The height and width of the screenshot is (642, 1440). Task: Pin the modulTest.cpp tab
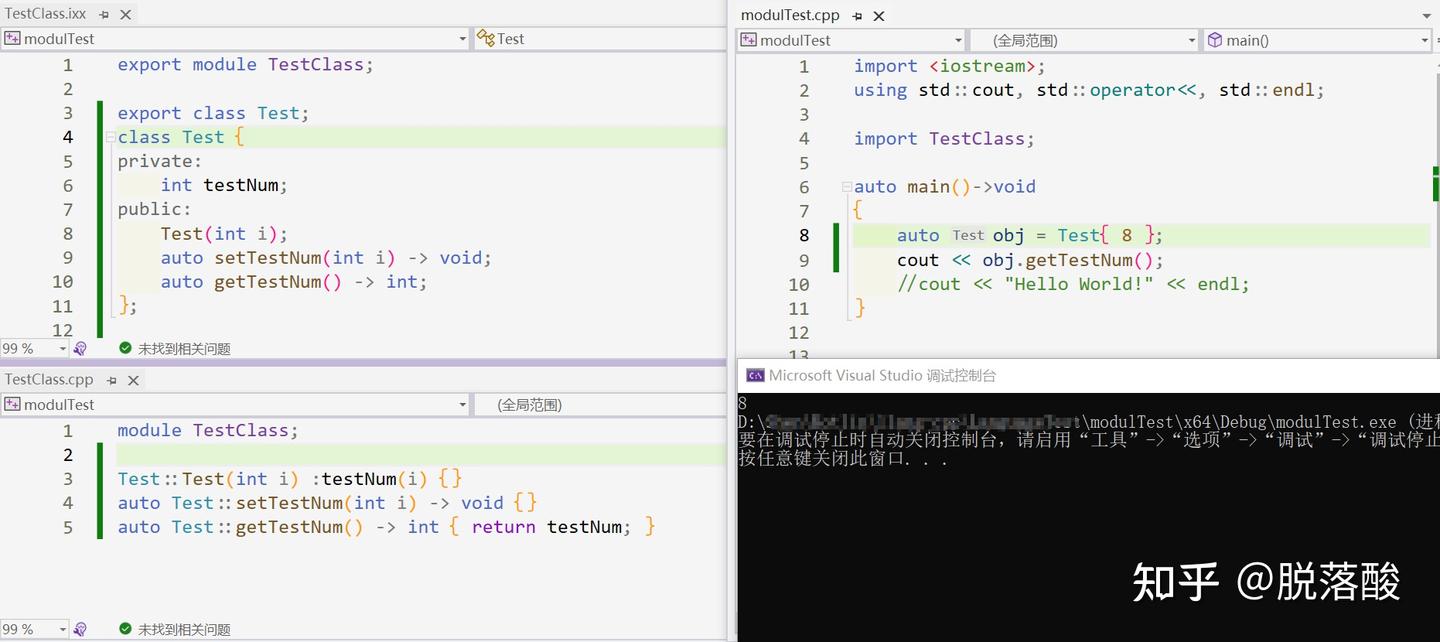click(x=858, y=16)
